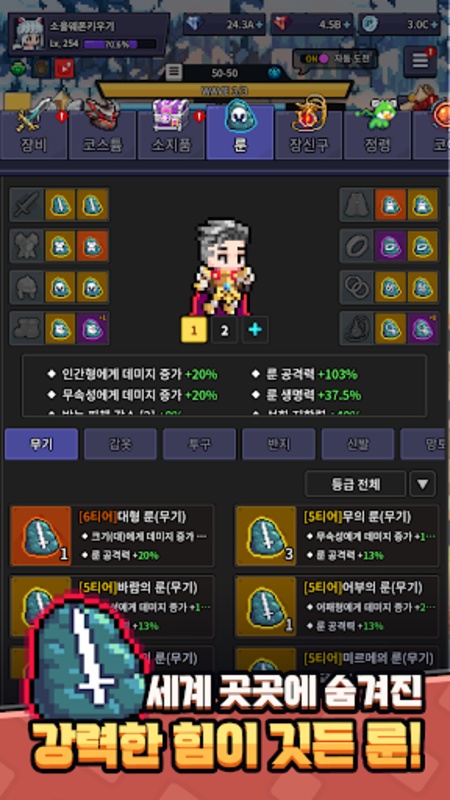Select the ring equipment slot icon
This screenshot has height=800, width=450.
pos(357,245)
